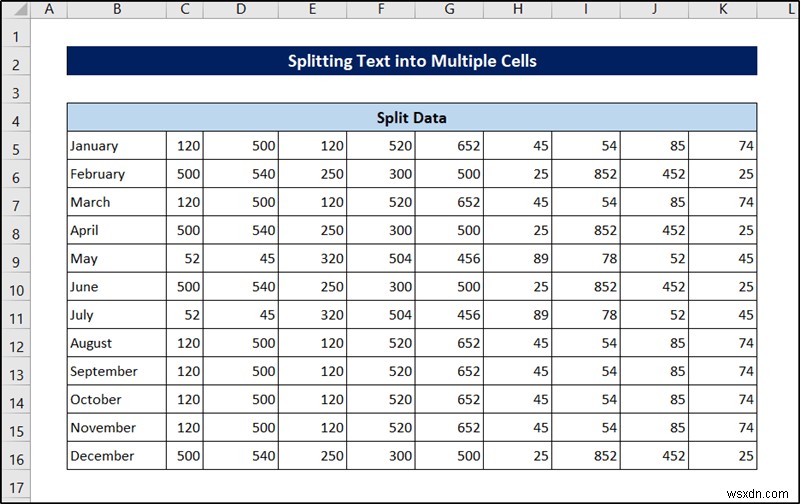Select column K header
The height and width of the screenshot is (504, 800).
coord(723,9)
